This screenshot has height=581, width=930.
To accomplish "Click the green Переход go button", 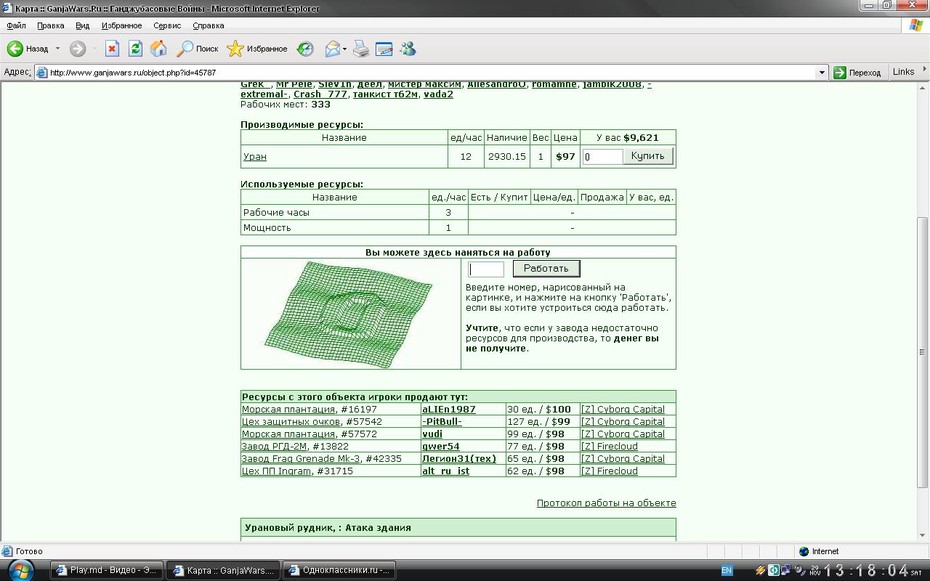I will (x=857, y=72).
